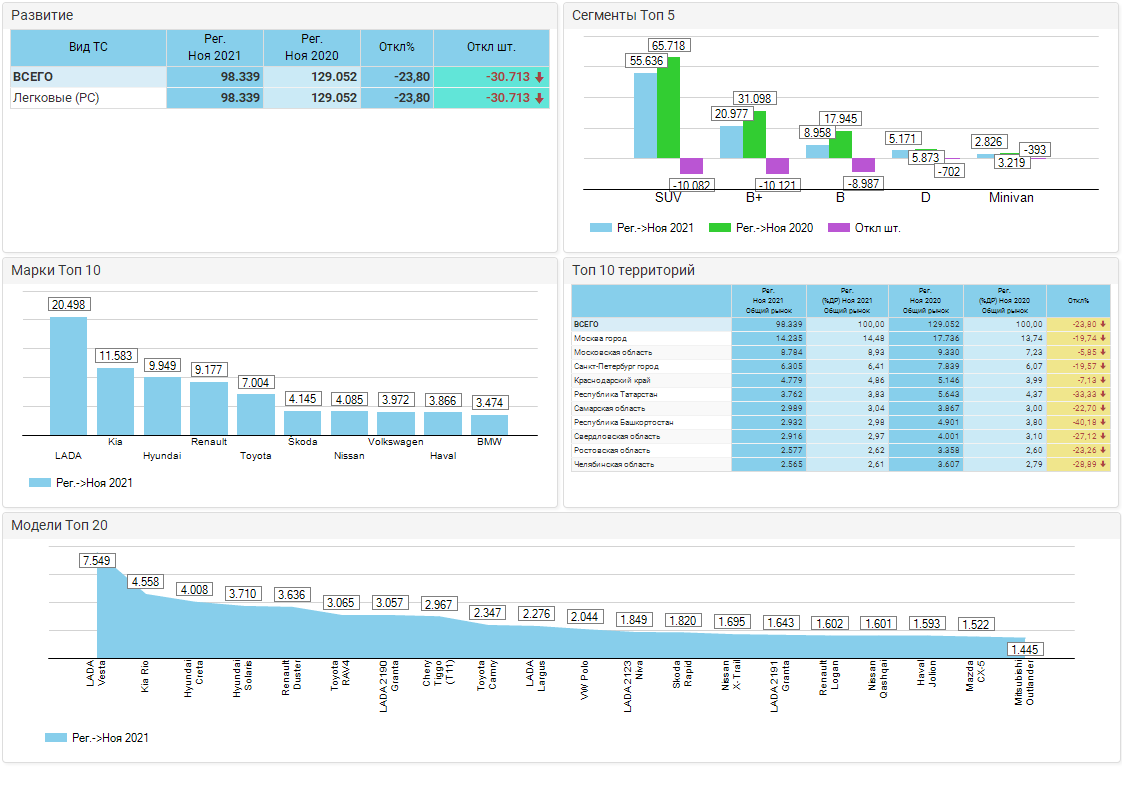Click the LADA bar in Марки Топ 10
The image size is (1122, 793).
coord(69,375)
